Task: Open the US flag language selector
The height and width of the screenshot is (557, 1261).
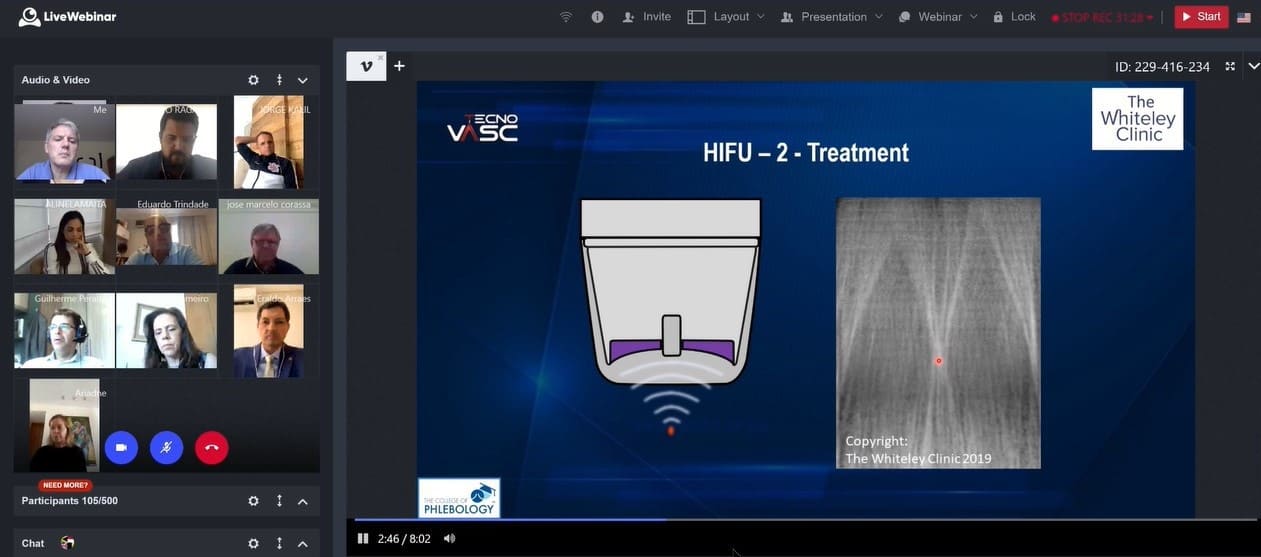Action: click(x=1244, y=17)
